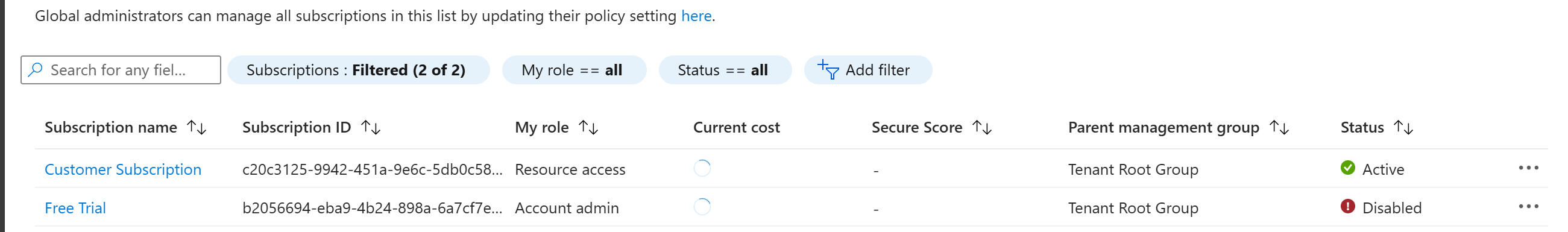Sort by Subscription ID using arrows icon
The width and height of the screenshot is (1568, 232).
pyautogui.click(x=371, y=127)
